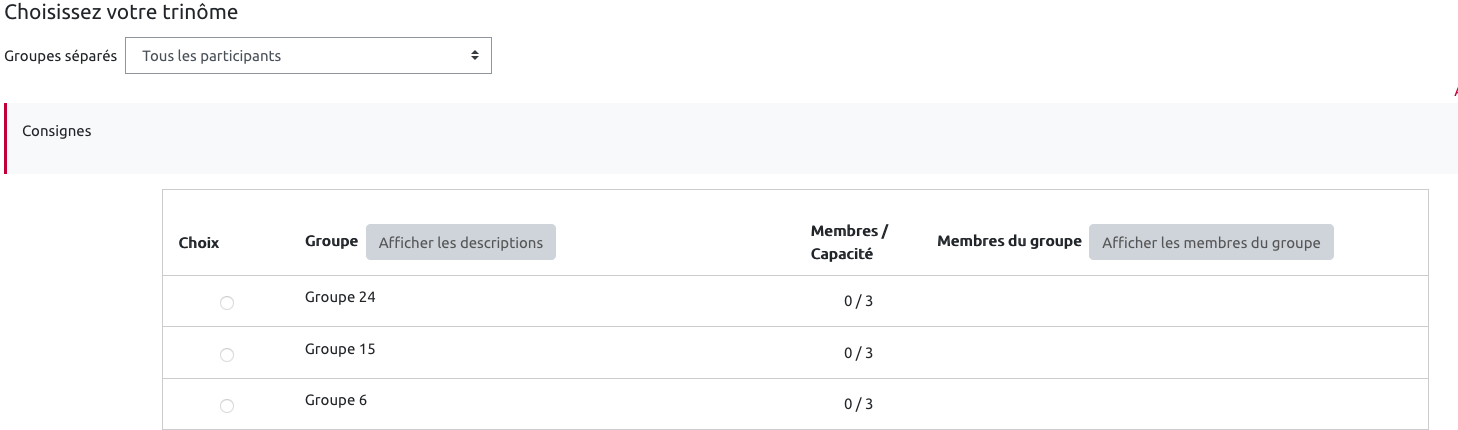Click the Groupe column header

point(331,241)
